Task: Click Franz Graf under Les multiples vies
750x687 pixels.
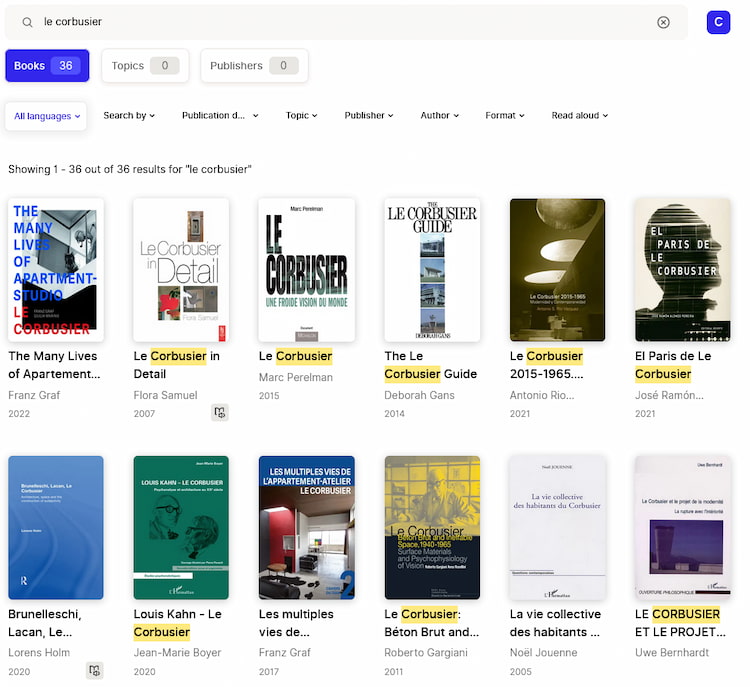Action: [x=285, y=653]
